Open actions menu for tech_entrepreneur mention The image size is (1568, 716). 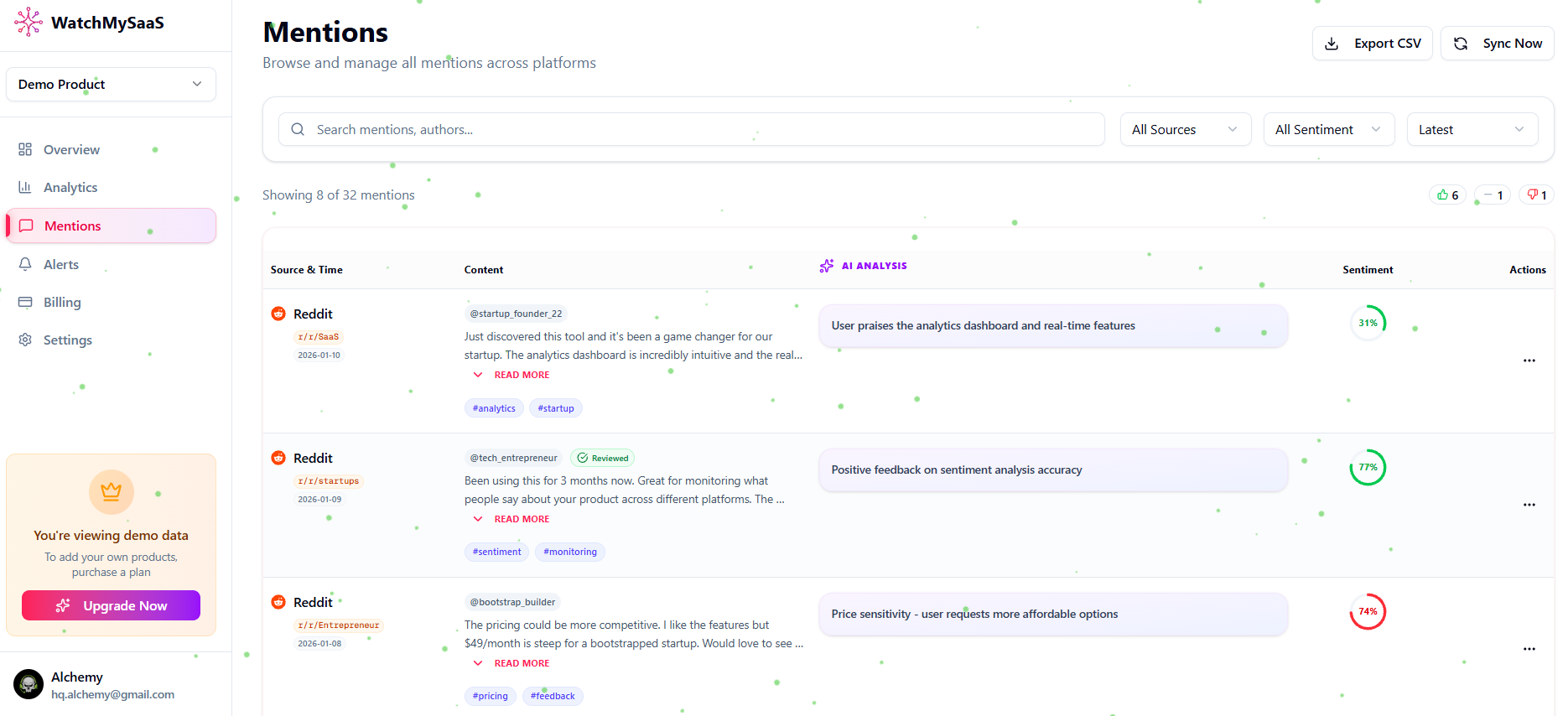point(1529,505)
